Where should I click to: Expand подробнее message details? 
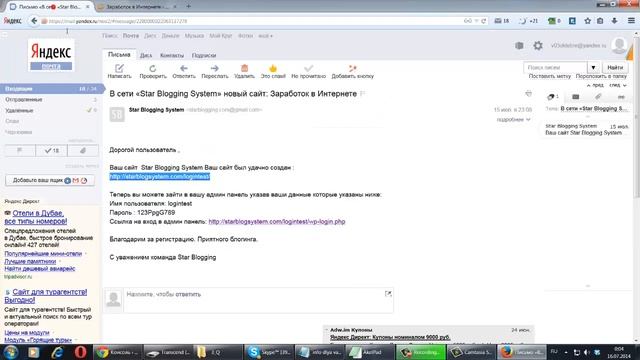click(513, 120)
